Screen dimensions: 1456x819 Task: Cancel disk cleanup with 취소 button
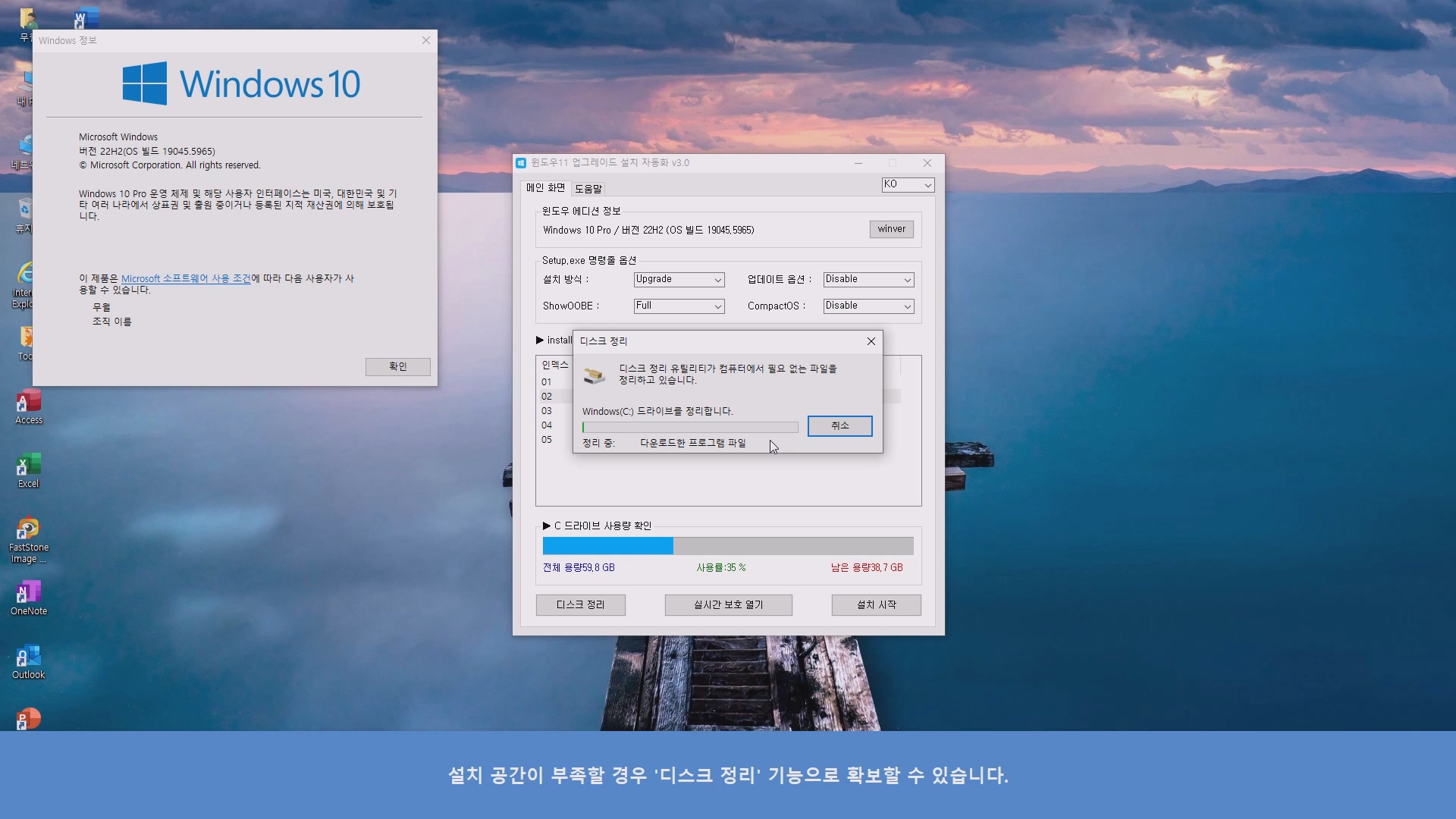(839, 426)
